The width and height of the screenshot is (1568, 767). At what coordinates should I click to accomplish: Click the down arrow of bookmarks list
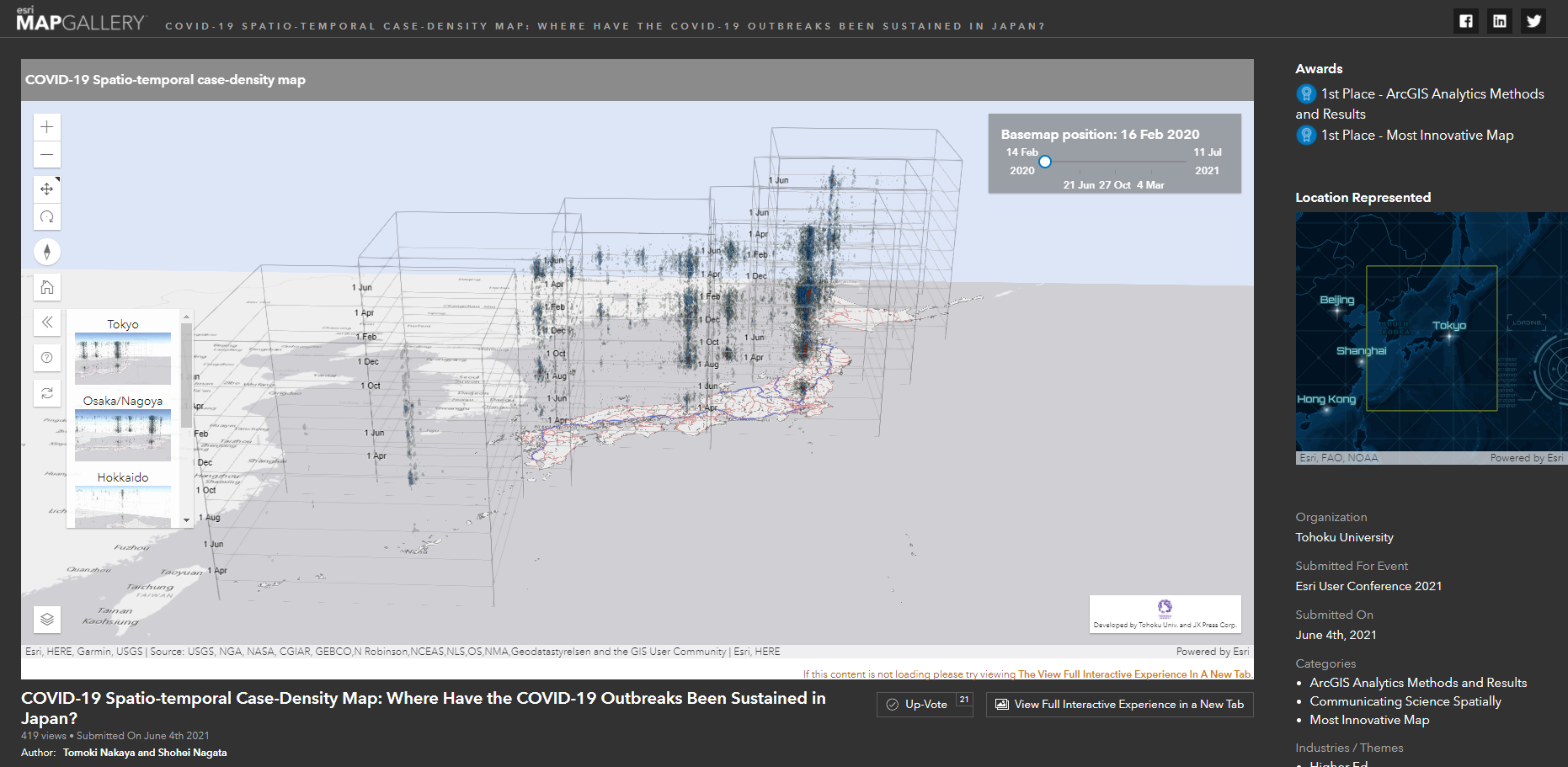coord(187,521)
